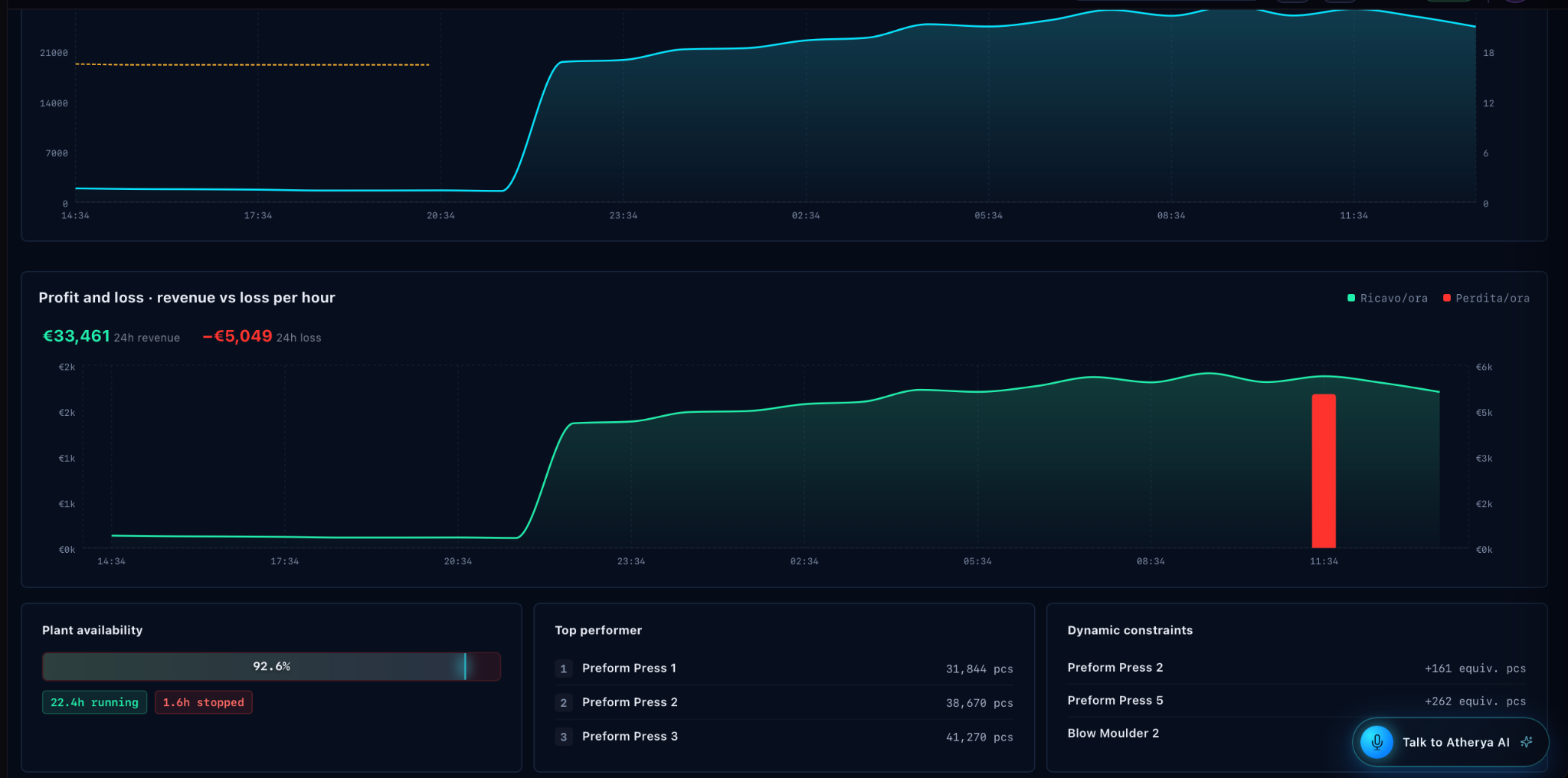The image size is (1568, 778).
Task: Click the +161 equiv. pcs value
Action: (1475, 668)
